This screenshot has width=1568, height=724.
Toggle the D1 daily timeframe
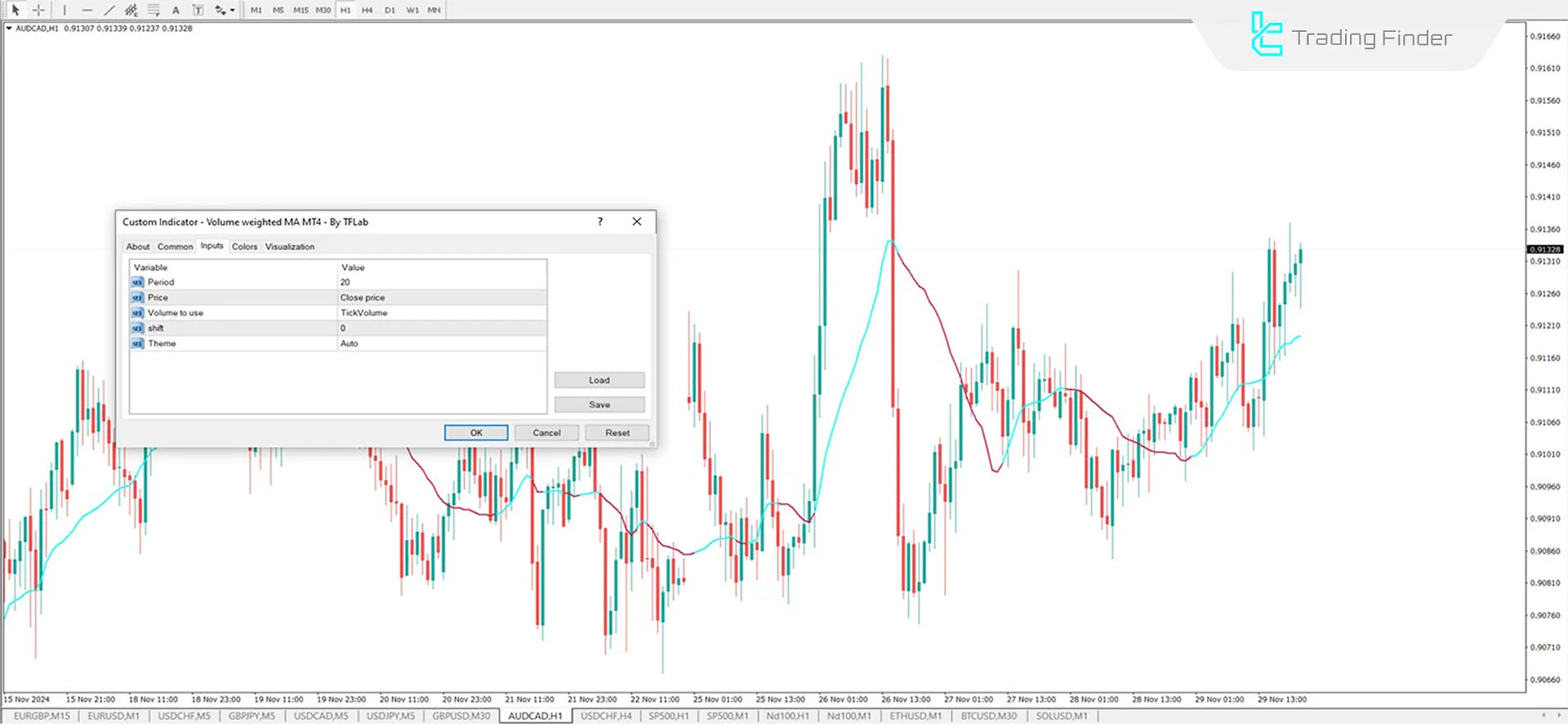point(390,11)
